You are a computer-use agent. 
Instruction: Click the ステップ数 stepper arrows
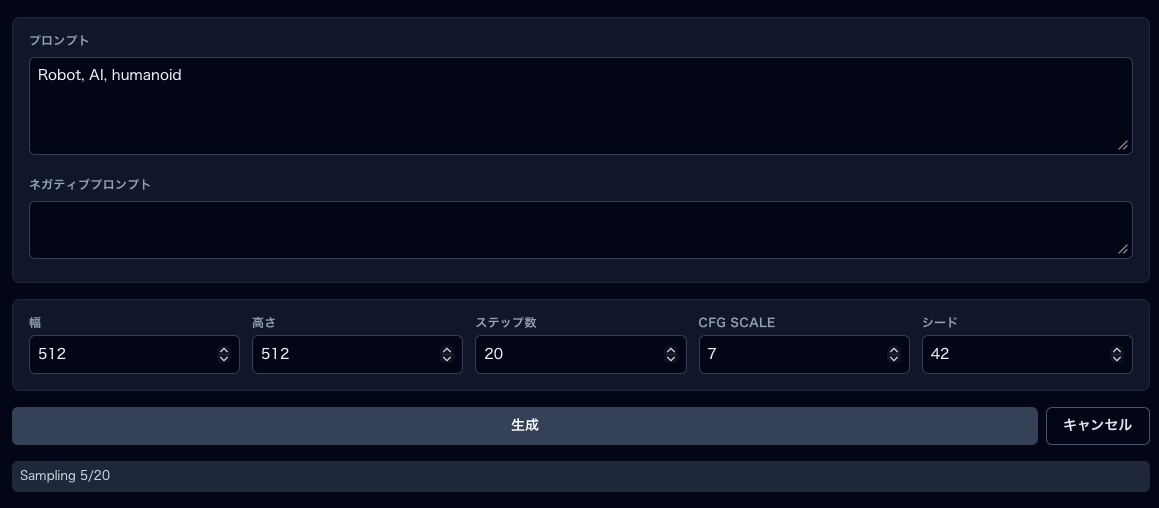click(x=670, y=355)
